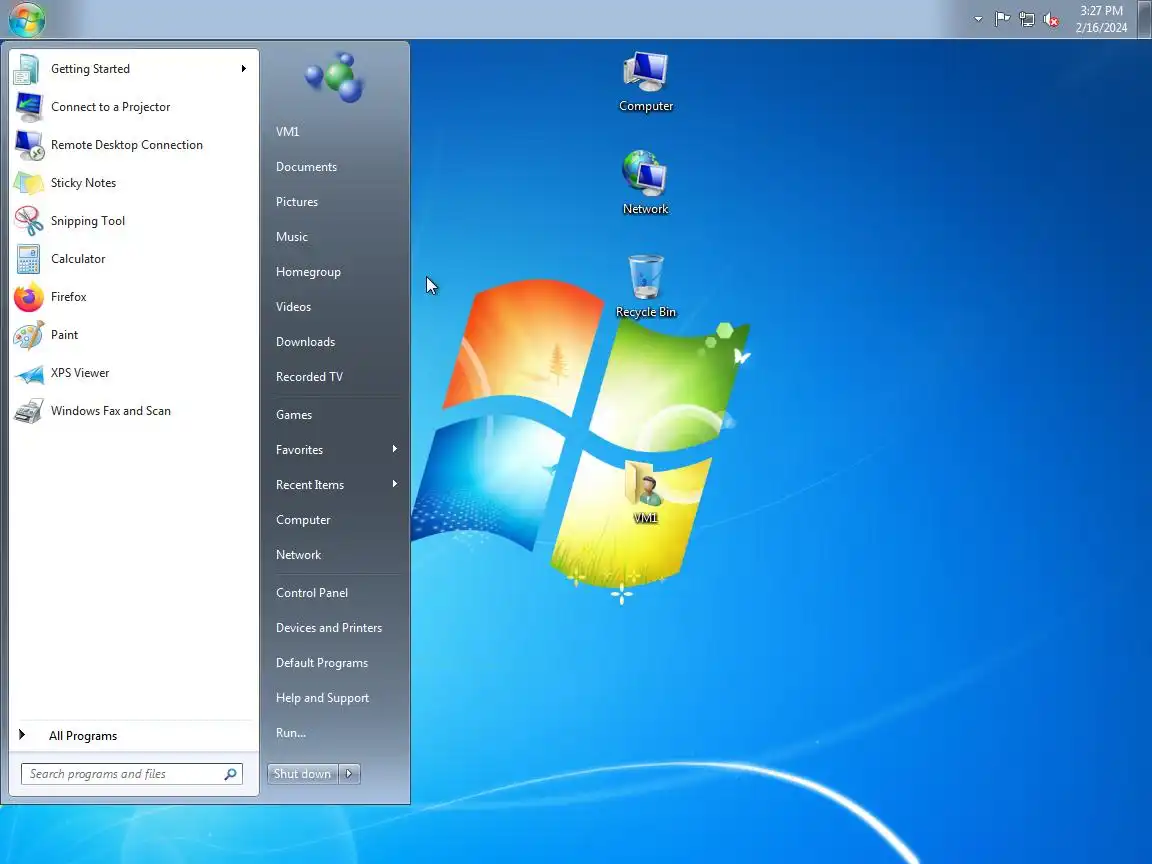Open the Firefox icon in the Start menu
Screen dimensions: 1152x864
28,298
